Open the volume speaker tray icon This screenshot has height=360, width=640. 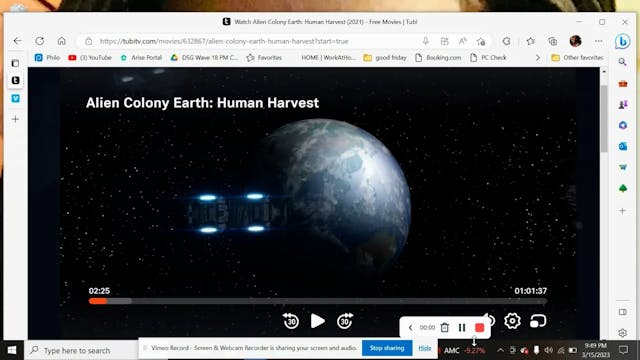coord(549,350)
